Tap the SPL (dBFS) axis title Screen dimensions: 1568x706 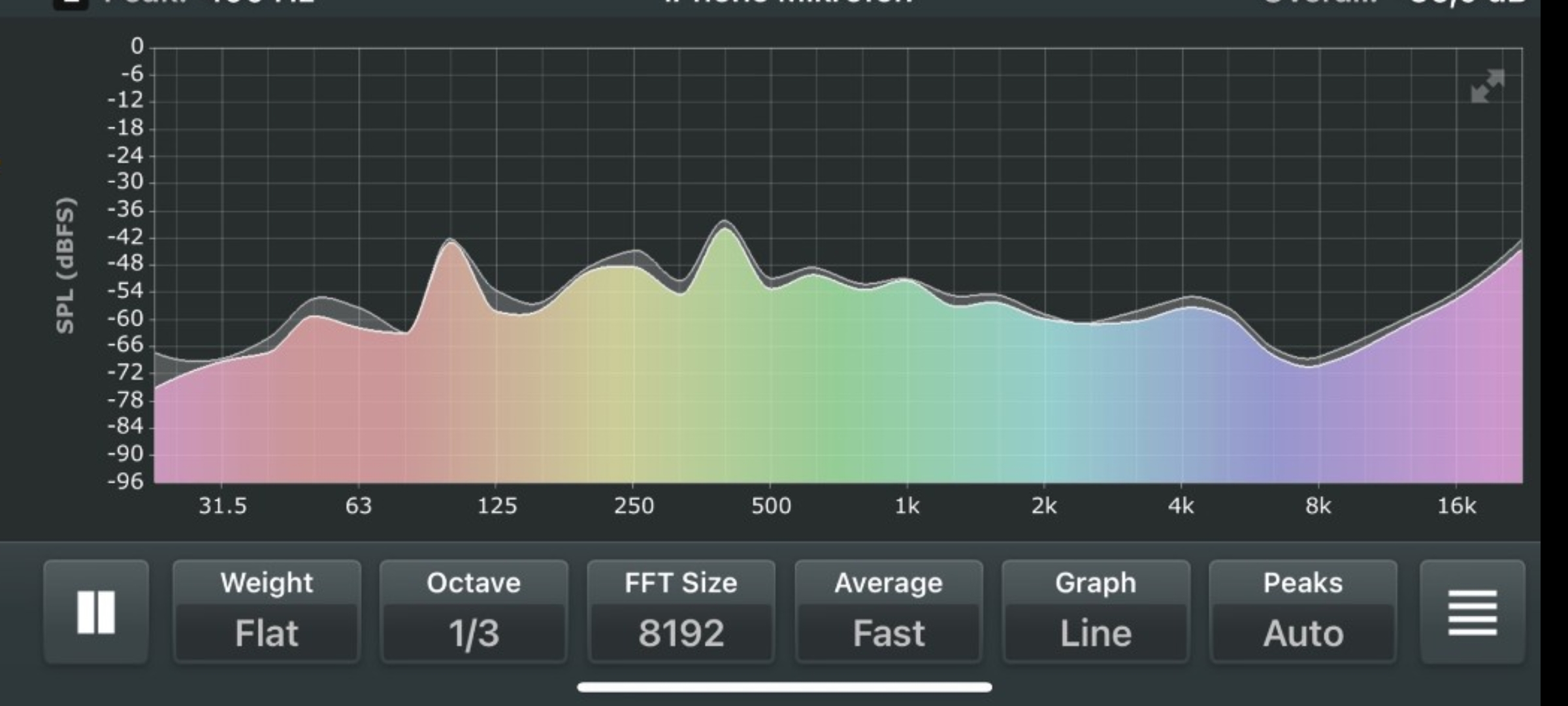click(x=65, y=265)
